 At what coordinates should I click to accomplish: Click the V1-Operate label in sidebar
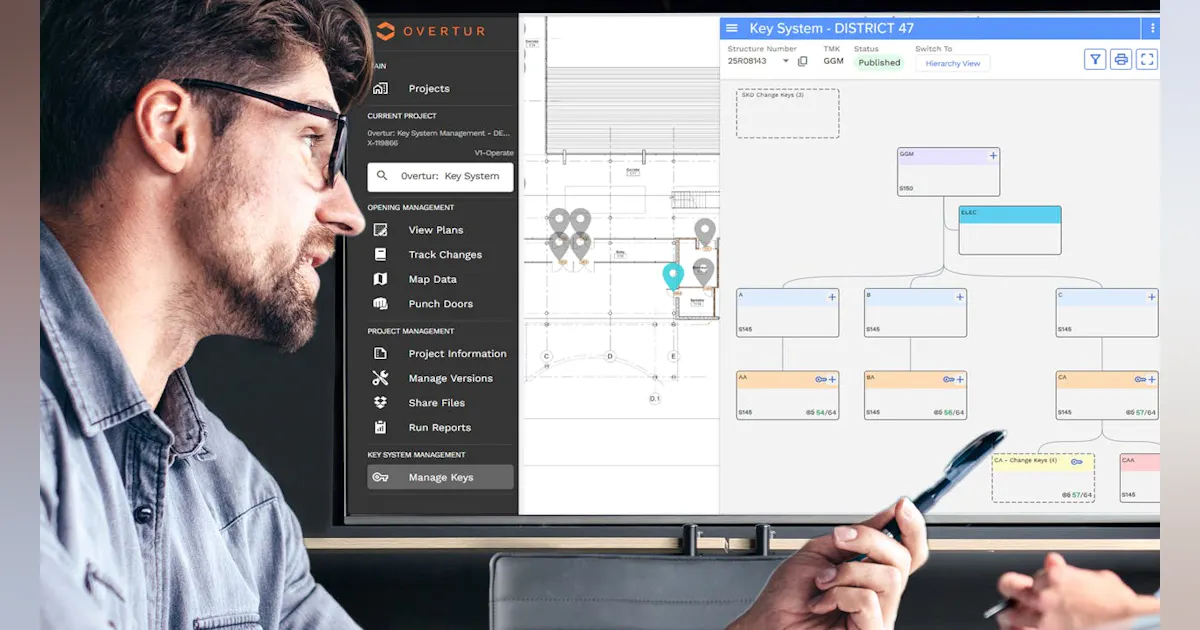coord(494,153)
